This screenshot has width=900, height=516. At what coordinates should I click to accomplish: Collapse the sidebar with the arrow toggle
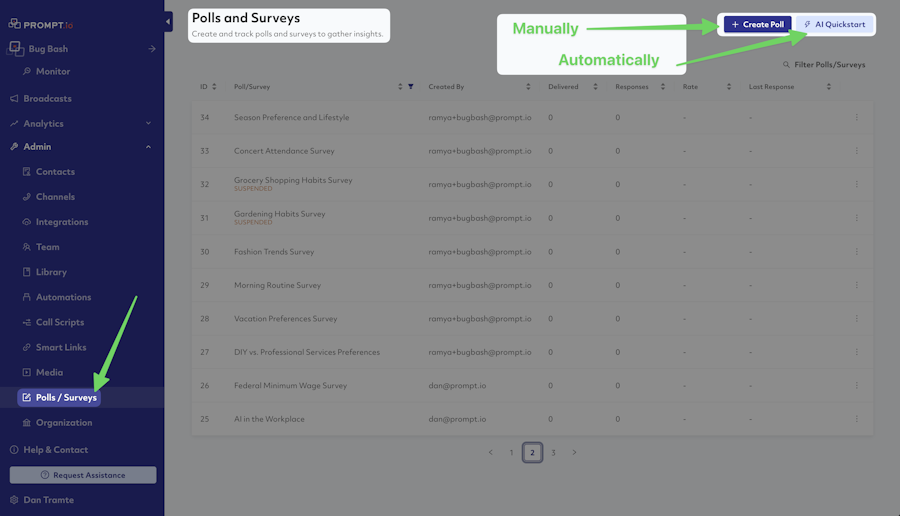[x=168, y=21]
